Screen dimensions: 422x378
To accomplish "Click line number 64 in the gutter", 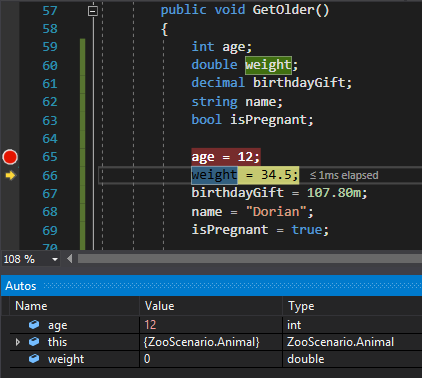I will pos(50,139).
